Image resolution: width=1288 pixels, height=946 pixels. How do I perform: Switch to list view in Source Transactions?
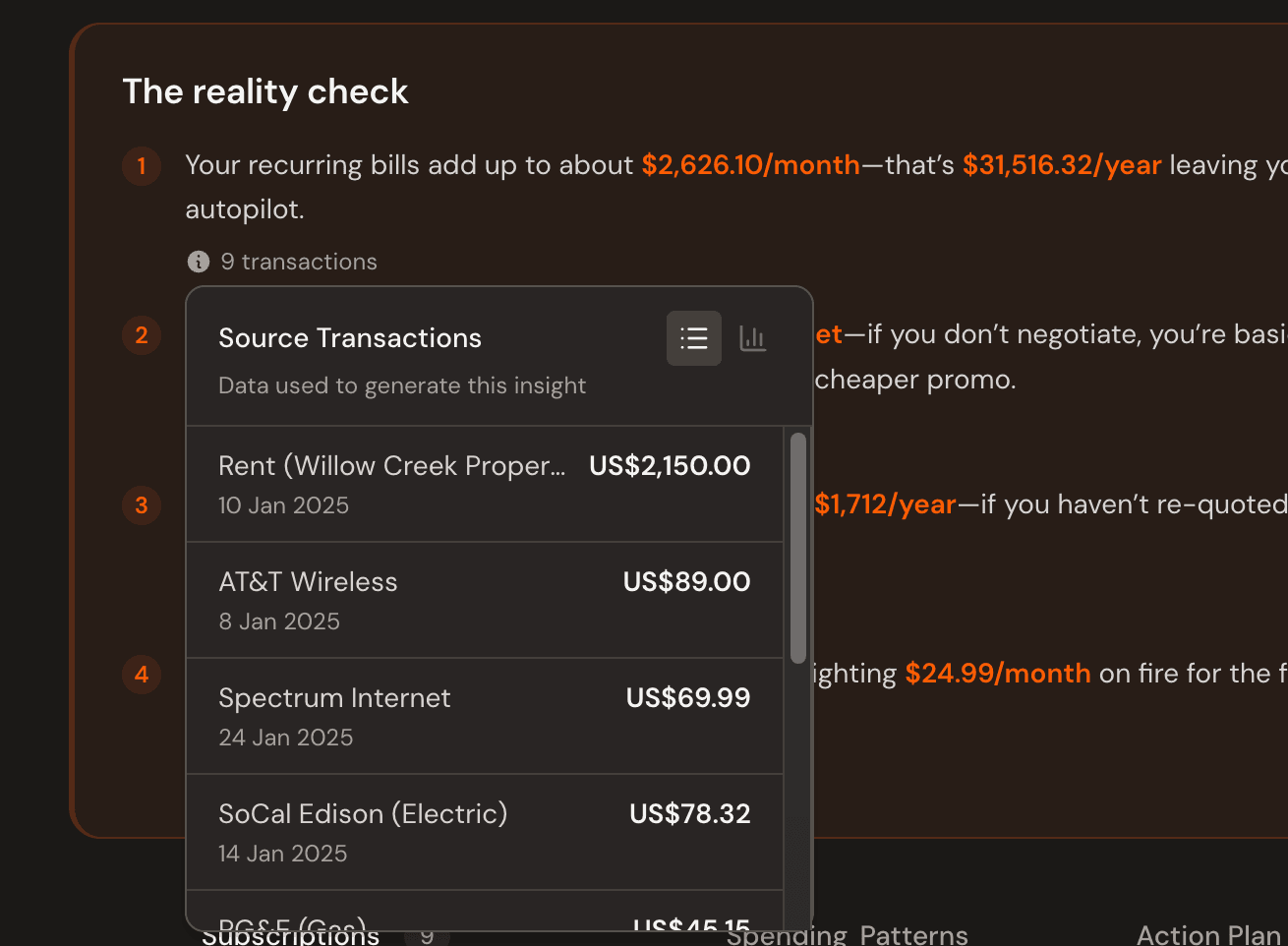pos(693,338)
